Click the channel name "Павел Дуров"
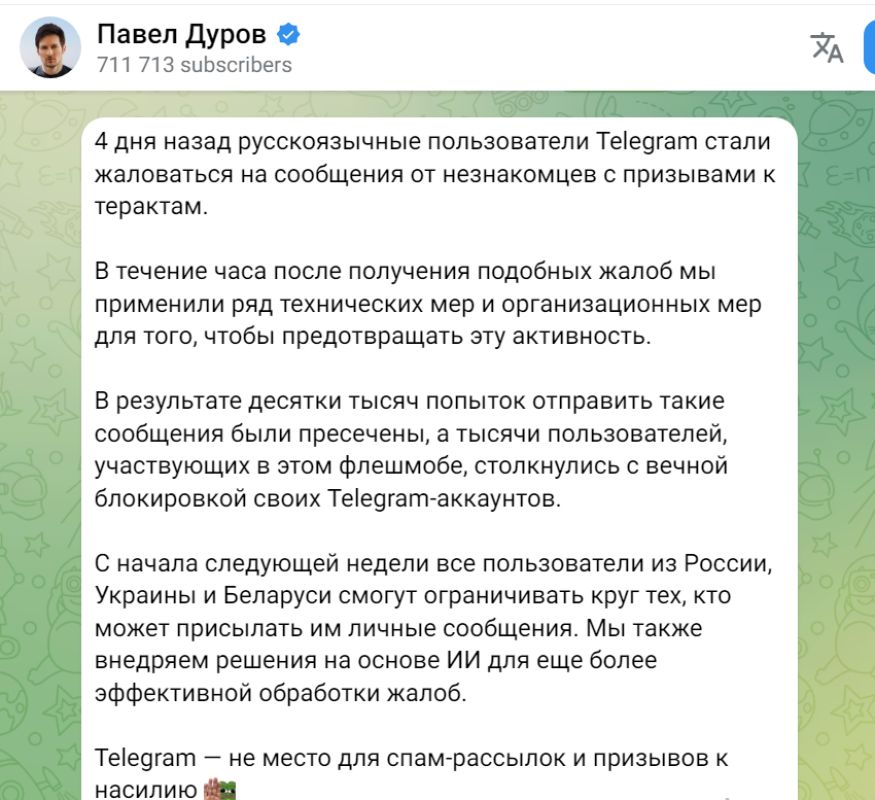Viewport: 875px width, 800px height. [x=181, y=35]
